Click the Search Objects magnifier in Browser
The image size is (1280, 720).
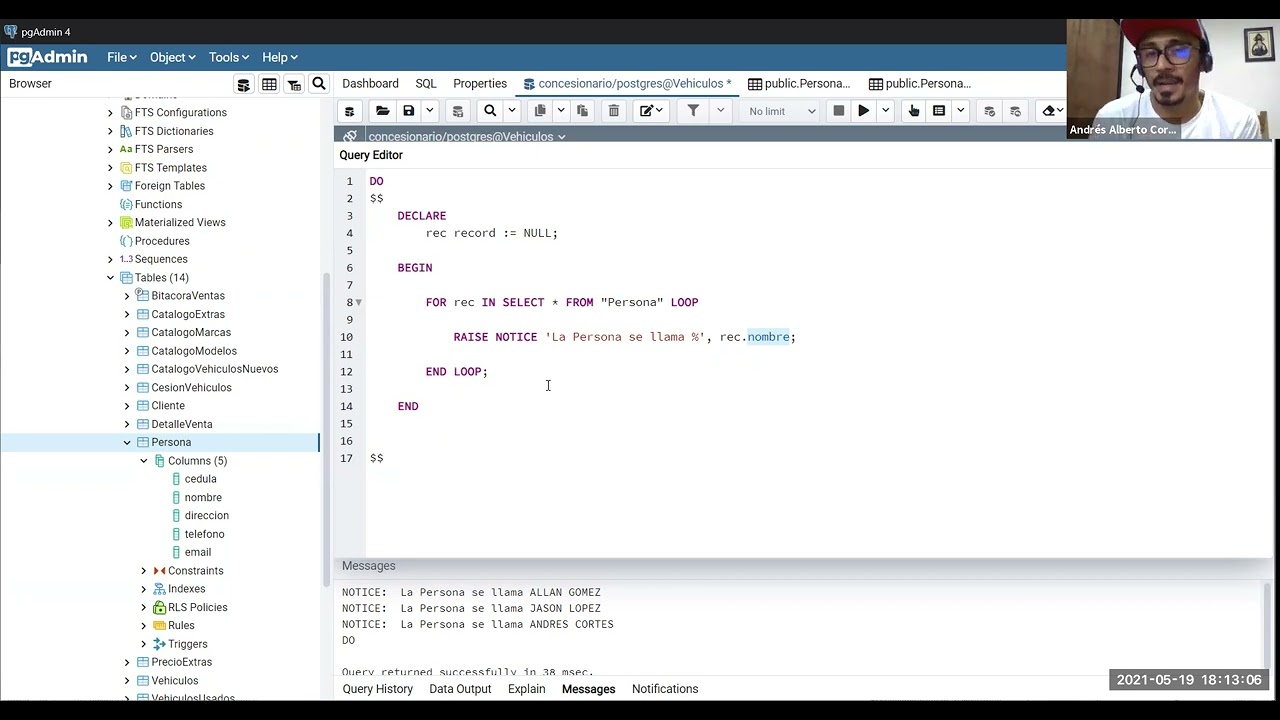pyautogui.click(x=319, y=84)
